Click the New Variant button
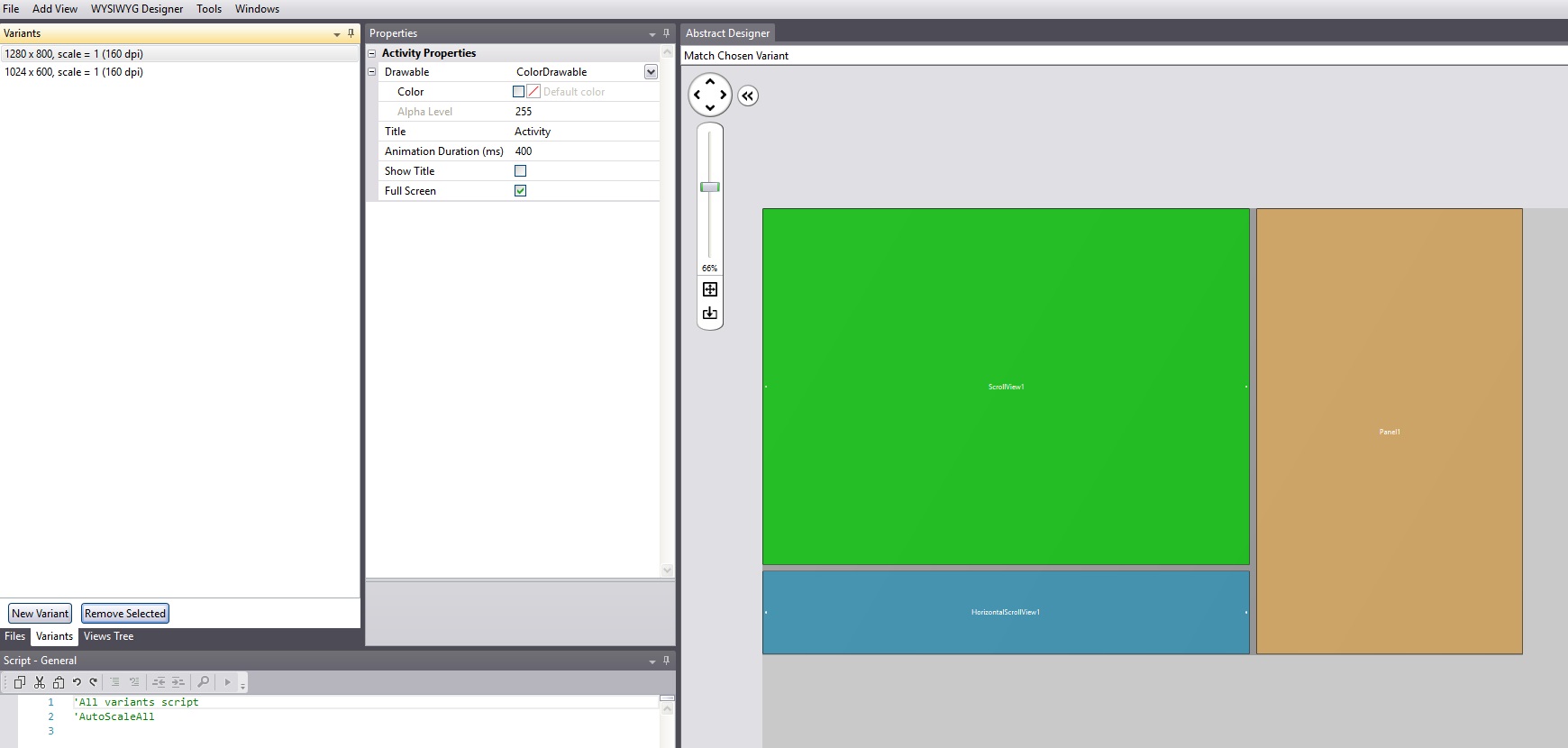Image resolution: width=1568 pixels, height=748 pixels. 40,614
